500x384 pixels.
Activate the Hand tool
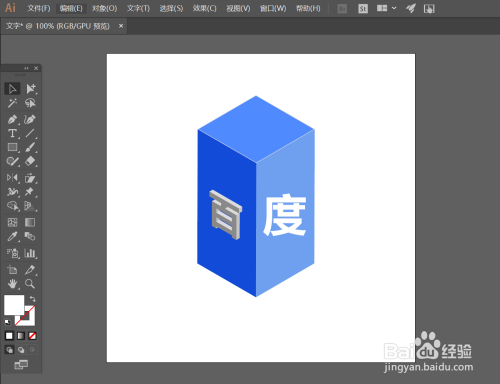(x=12, y=284)
